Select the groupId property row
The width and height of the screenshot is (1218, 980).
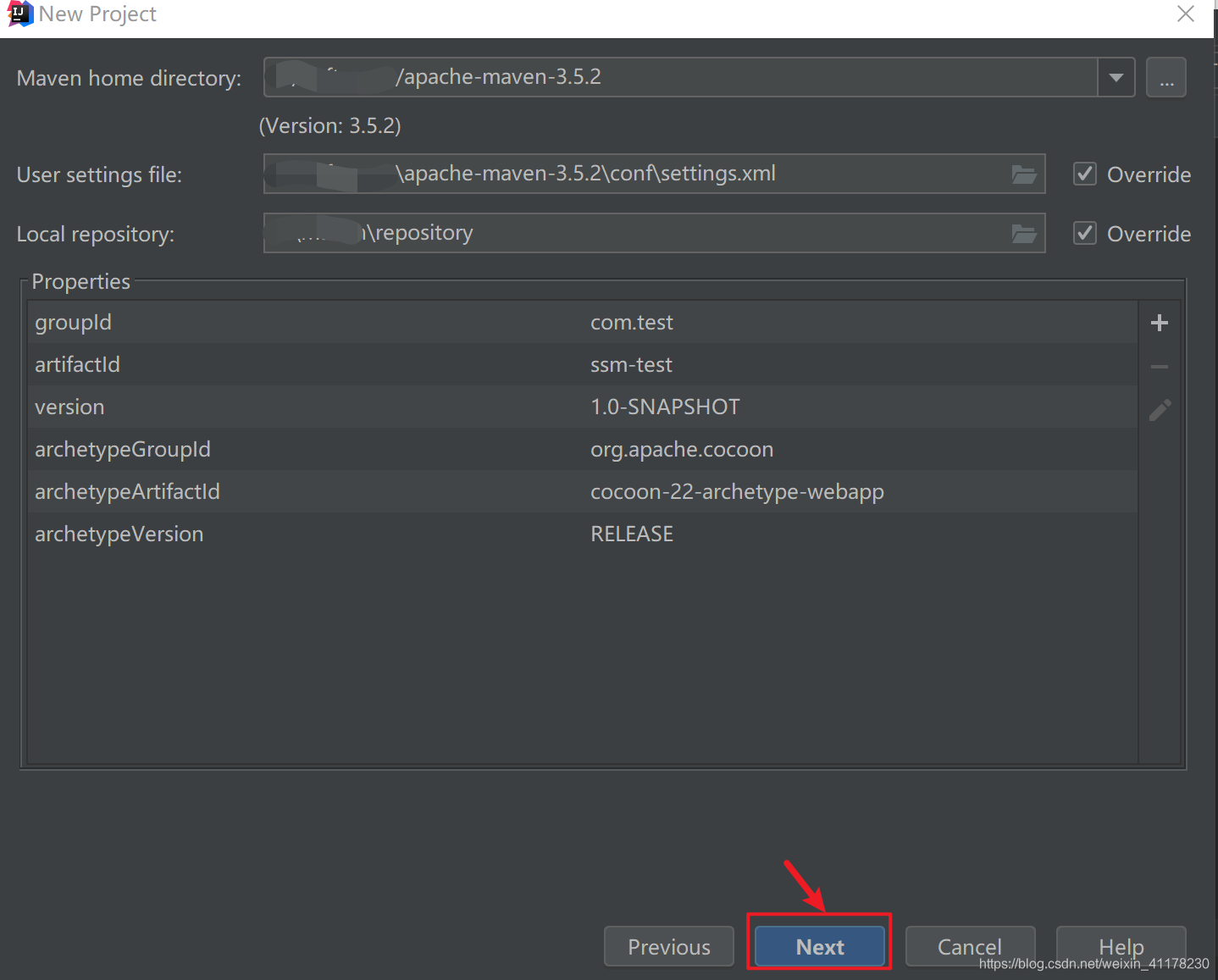click(x=582, y=322)
